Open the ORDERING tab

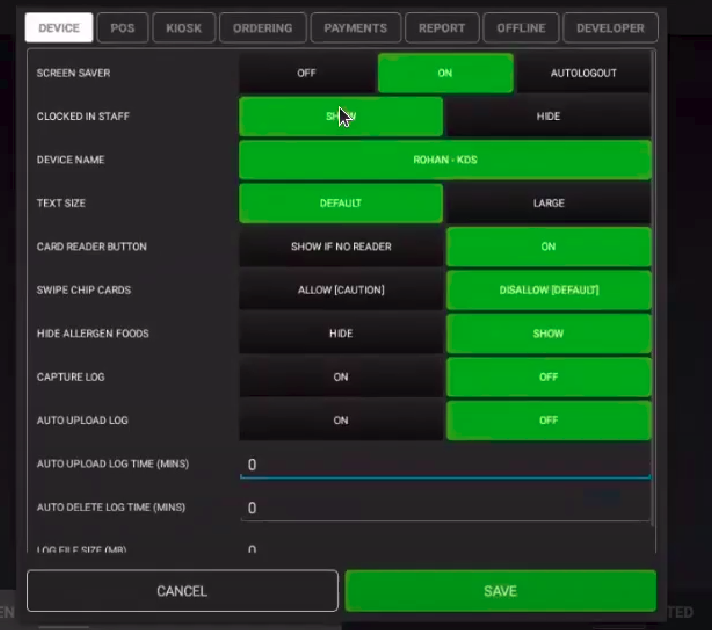point(263,28)
